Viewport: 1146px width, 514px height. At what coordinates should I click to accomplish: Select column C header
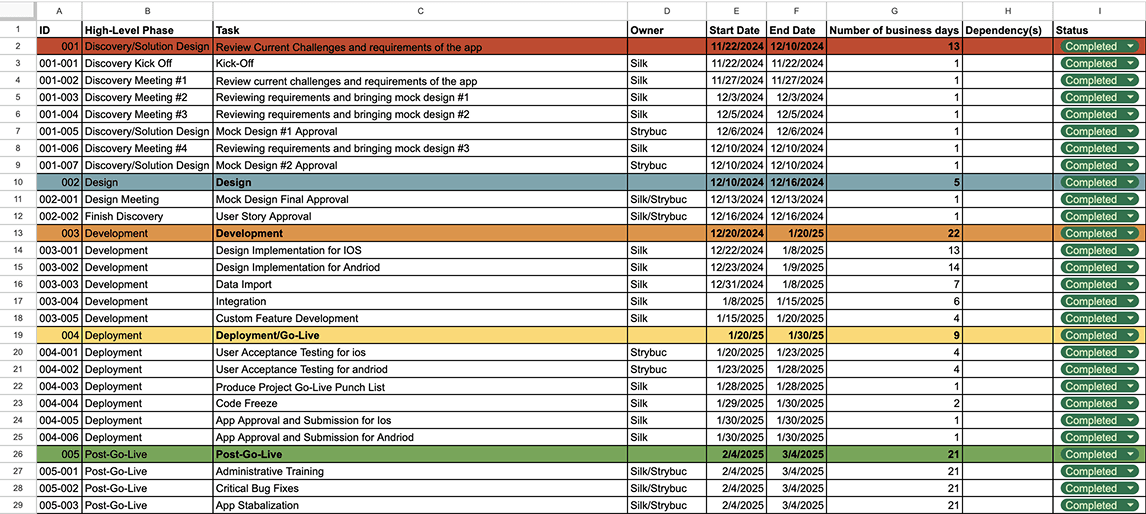point(420,10)
